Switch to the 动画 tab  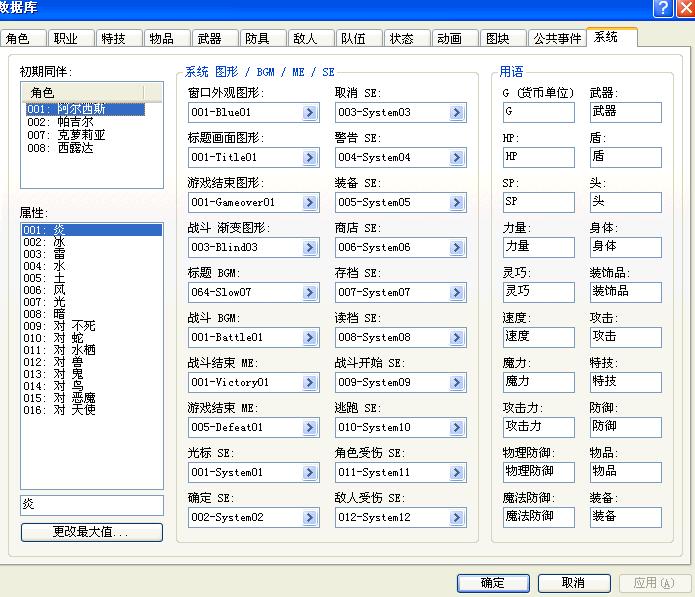[x=455, y=39]
